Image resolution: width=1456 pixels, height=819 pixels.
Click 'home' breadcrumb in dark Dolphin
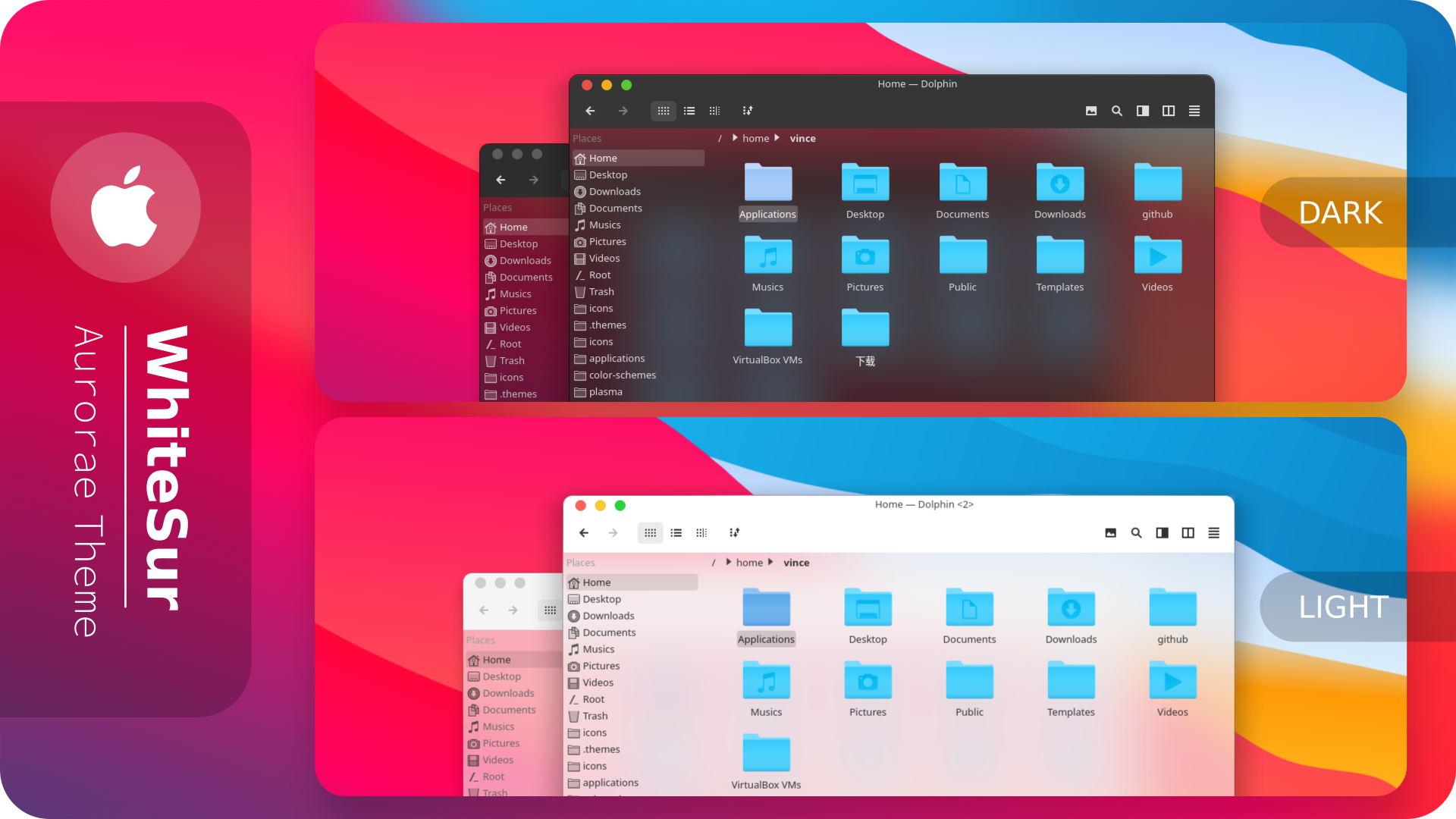[755, 138]
